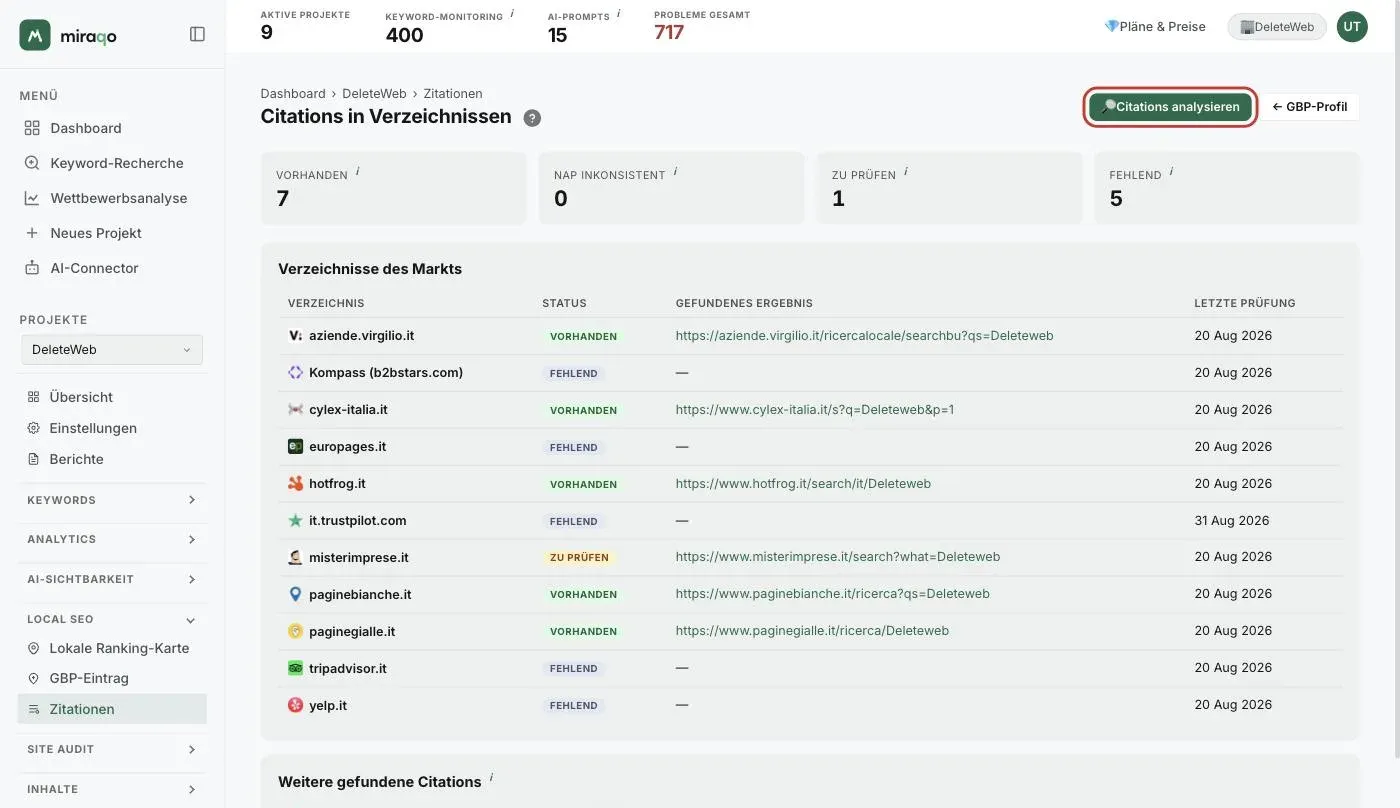The height and width of the screenshot is (808, 1400).
Task: Click the misterimprese.it favicon
Action: (295, 558)
